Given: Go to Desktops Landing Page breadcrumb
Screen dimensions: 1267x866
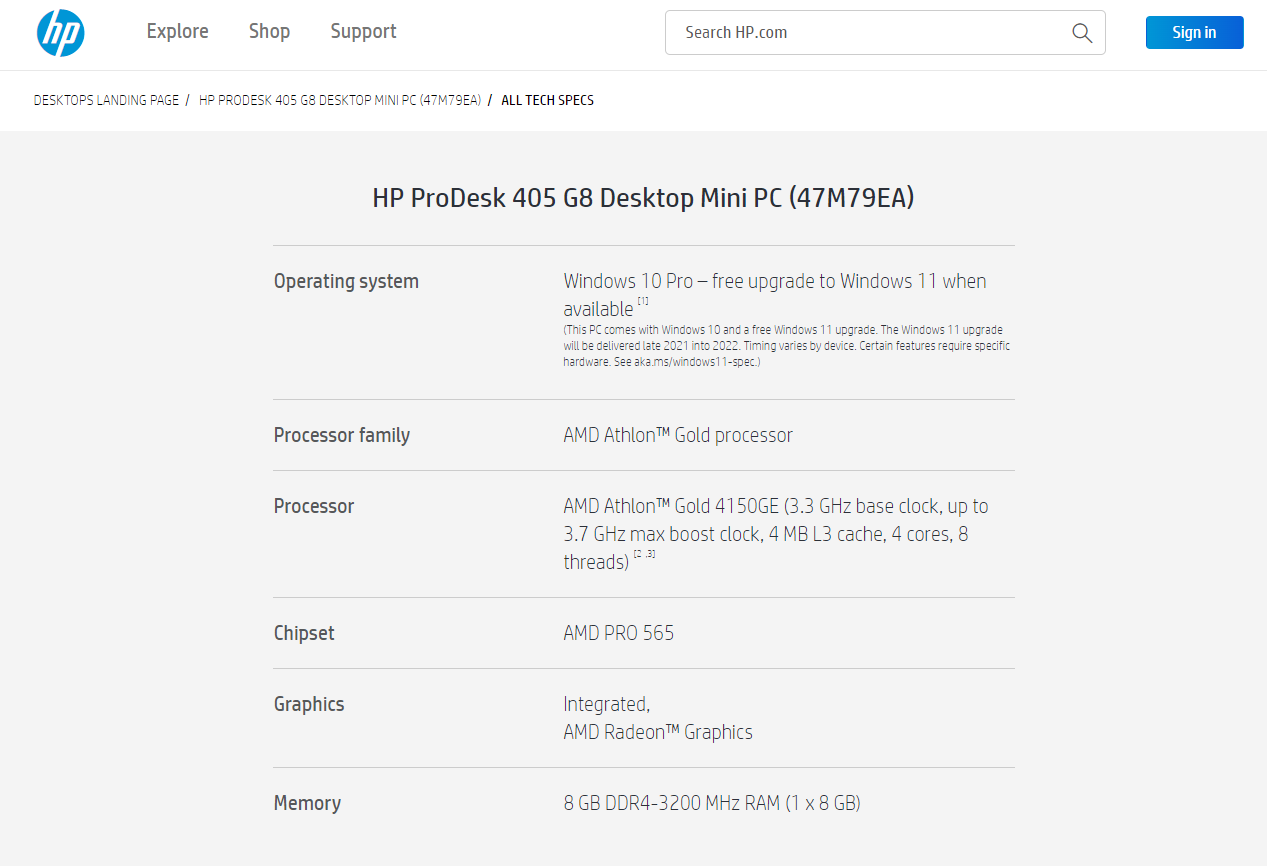Looking at the screenshot, I should [106, 100].
